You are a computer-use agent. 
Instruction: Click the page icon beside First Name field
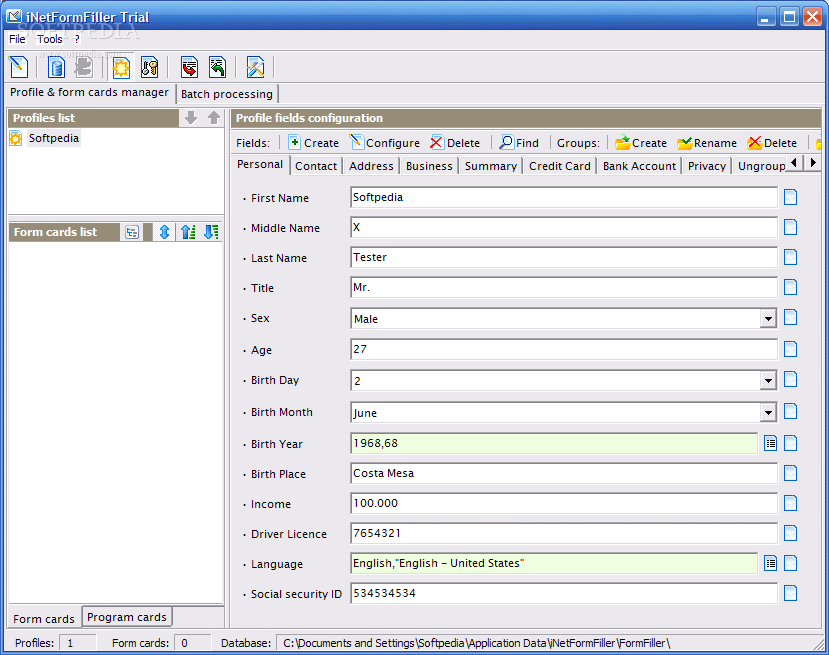coord(790,197)
